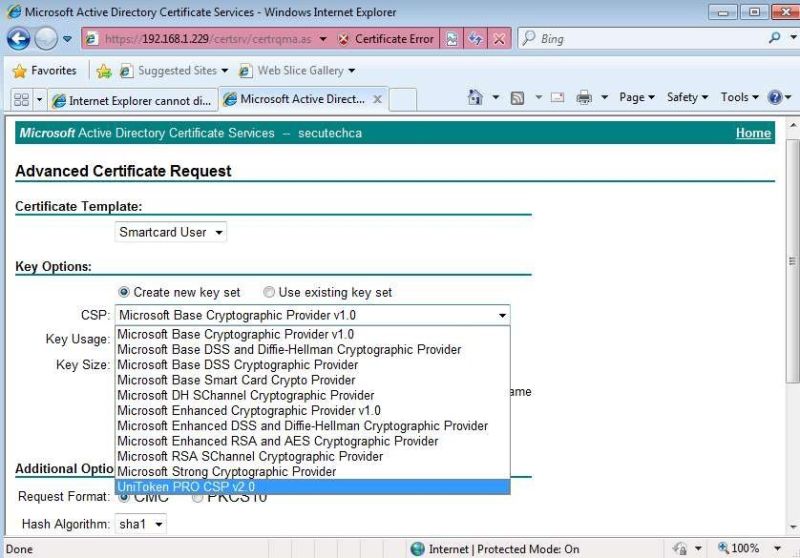Click Internet Protected Mode status bar zone
This screenshot has width=800, height=558.
(496, 549)
